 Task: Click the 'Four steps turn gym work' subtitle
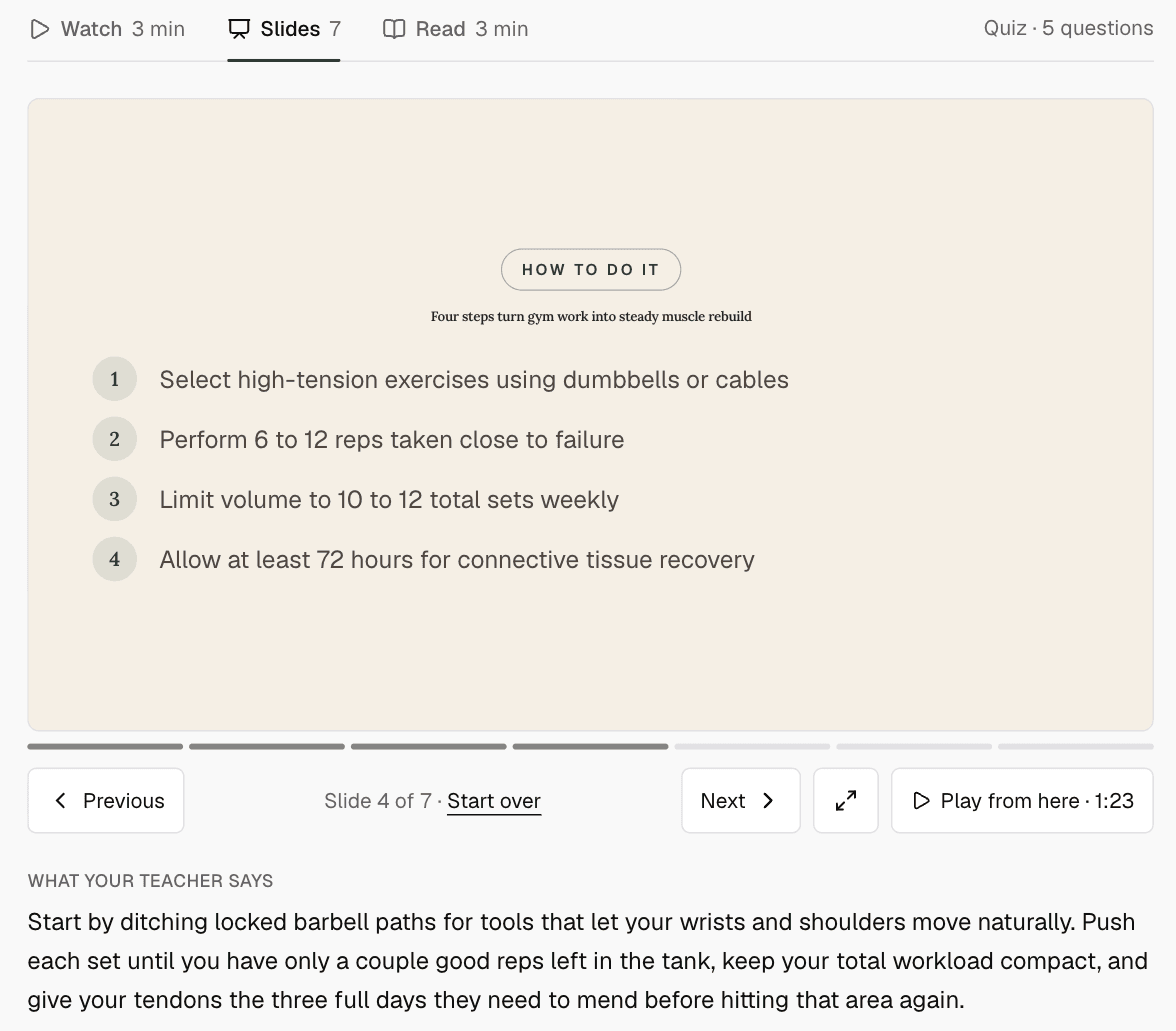click(591, 316)
